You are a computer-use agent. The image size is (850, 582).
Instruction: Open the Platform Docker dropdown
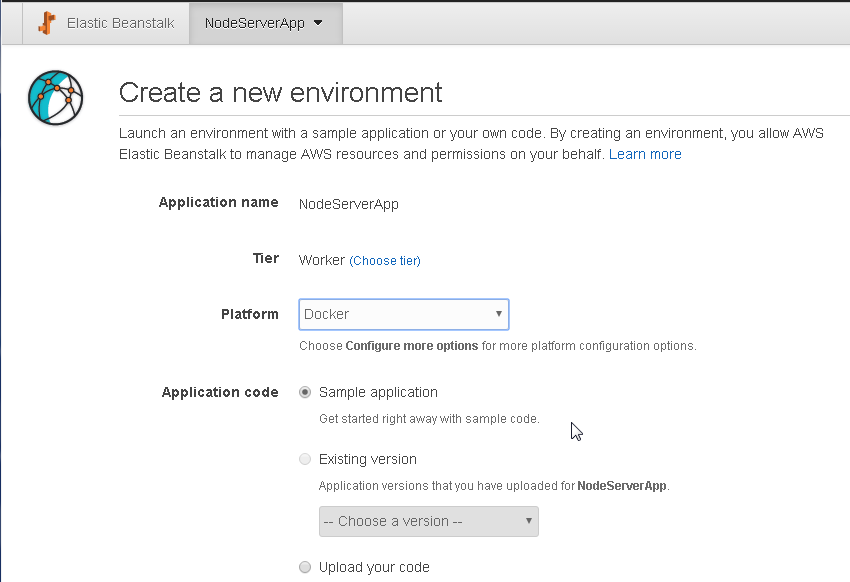point(404,314)
